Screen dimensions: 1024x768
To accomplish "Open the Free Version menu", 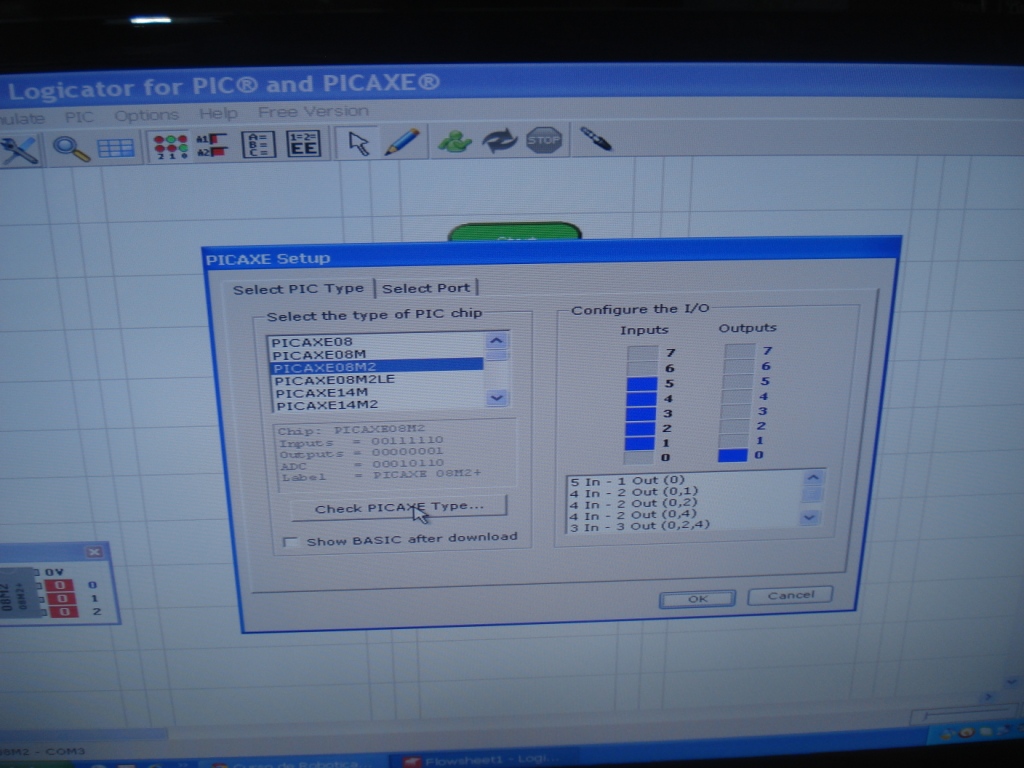I will [313, 112].
